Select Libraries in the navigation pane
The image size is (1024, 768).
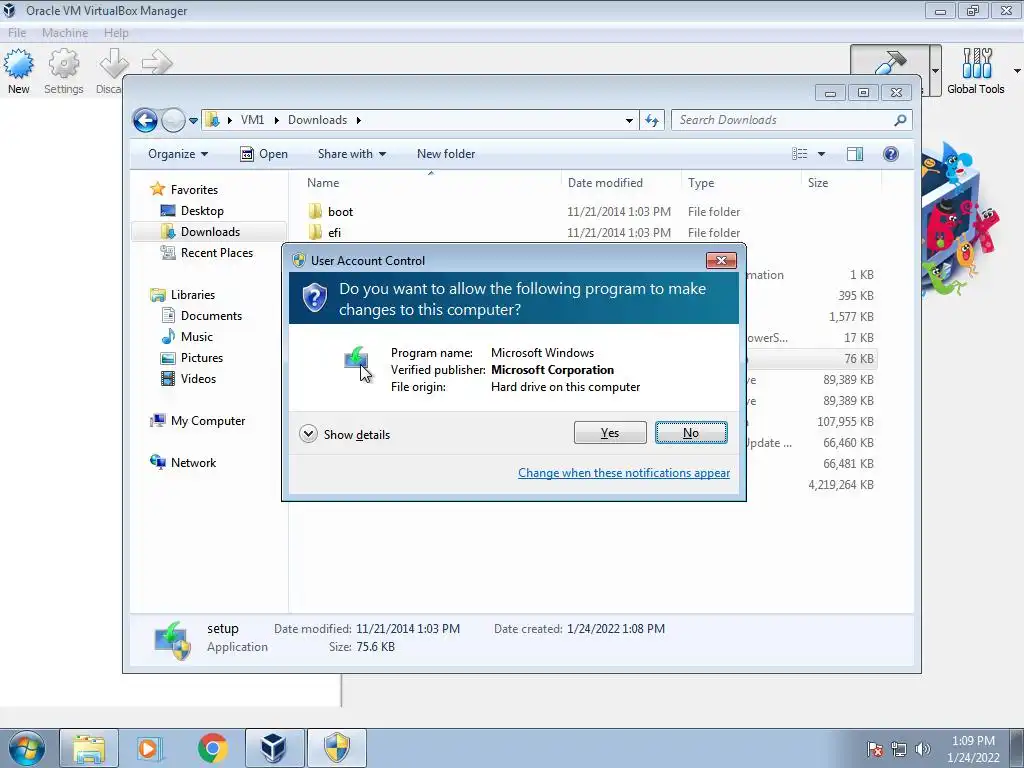tap(193, 295)
